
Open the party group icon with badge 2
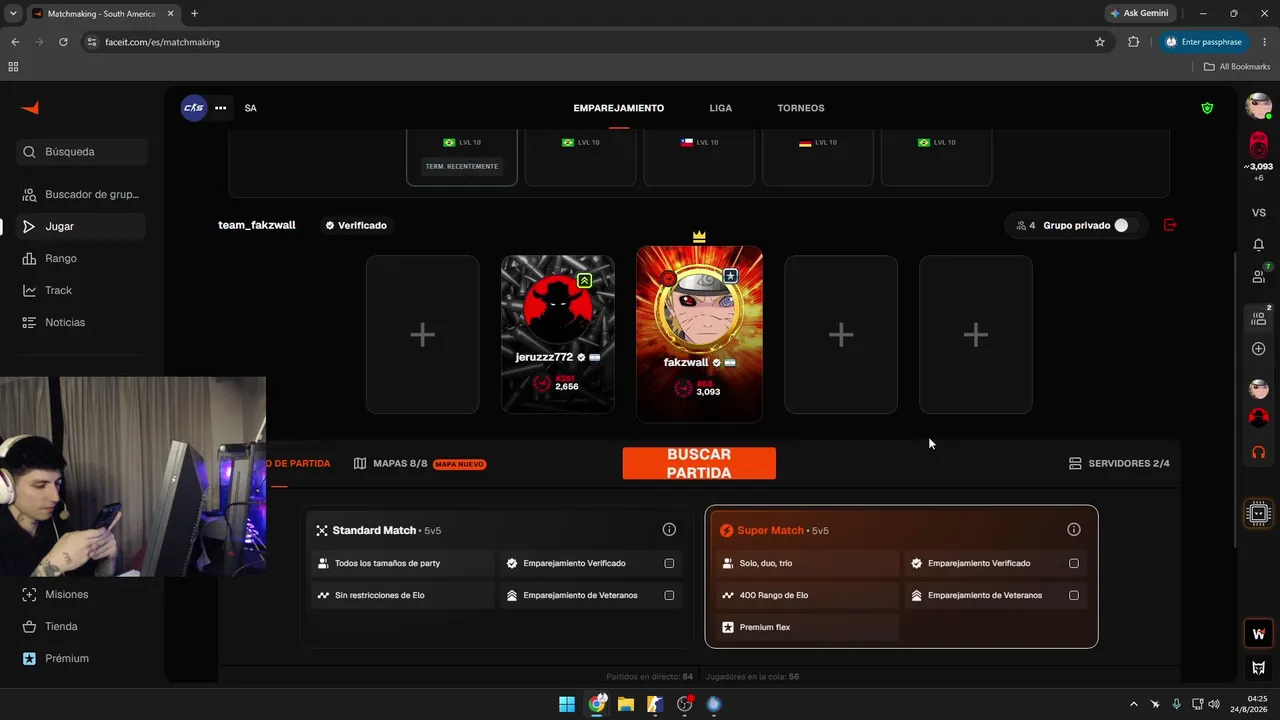click(1259, 318)
